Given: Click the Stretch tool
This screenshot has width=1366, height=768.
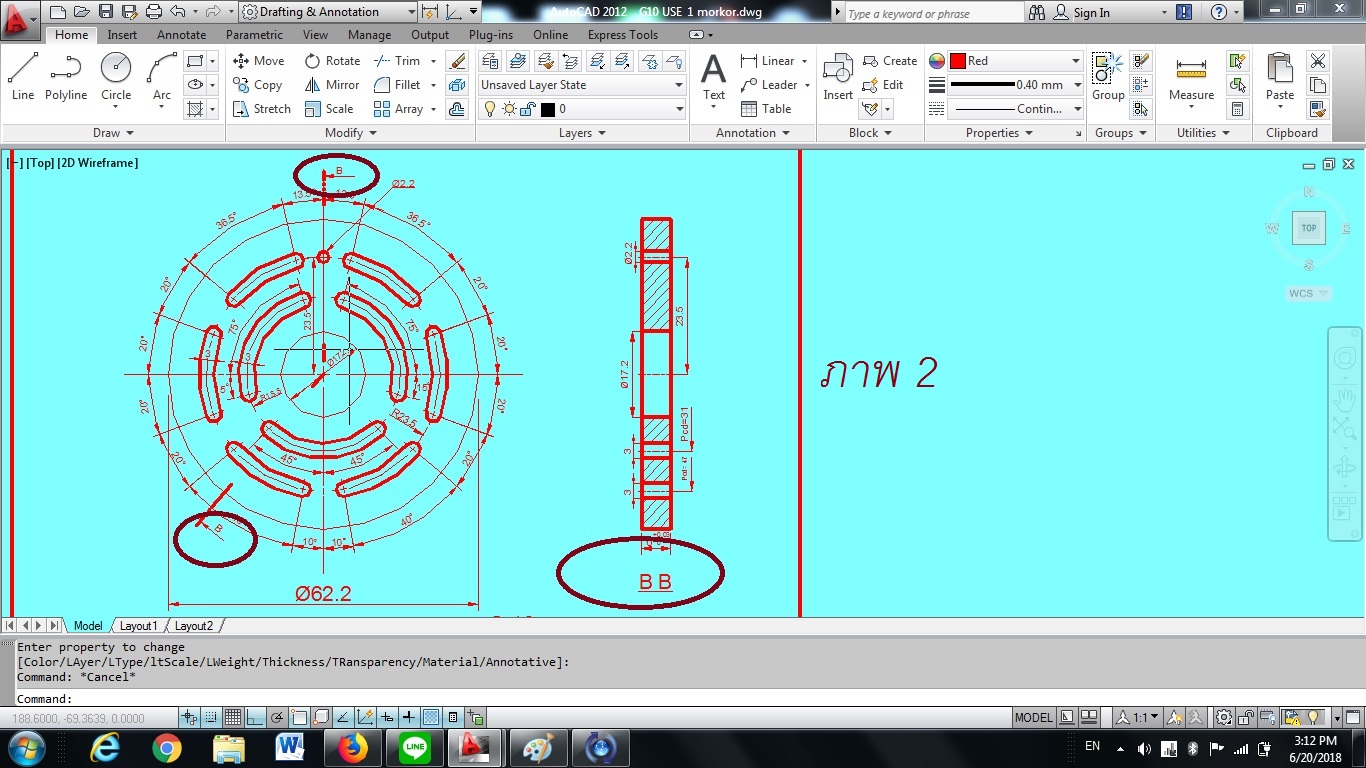Looking at the screenshot, I should [261, 109].
